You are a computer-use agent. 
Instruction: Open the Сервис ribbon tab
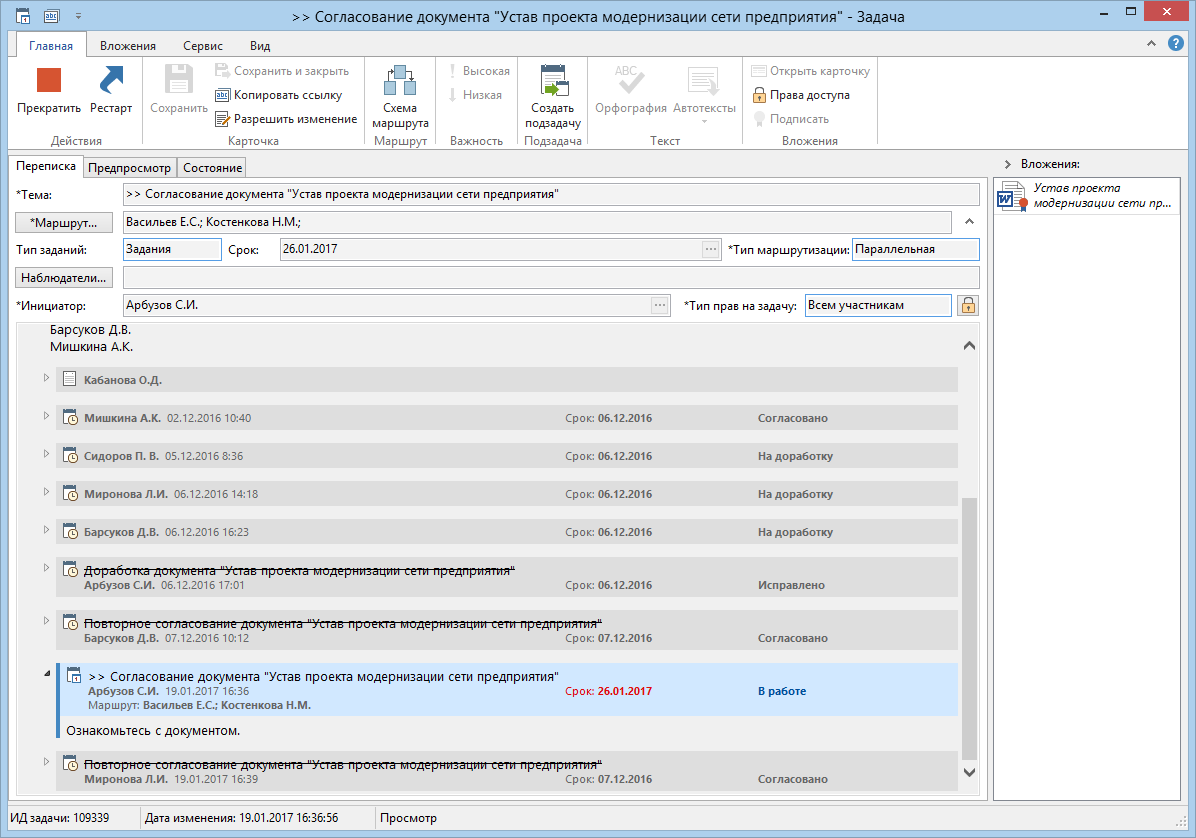pos(203,46)
